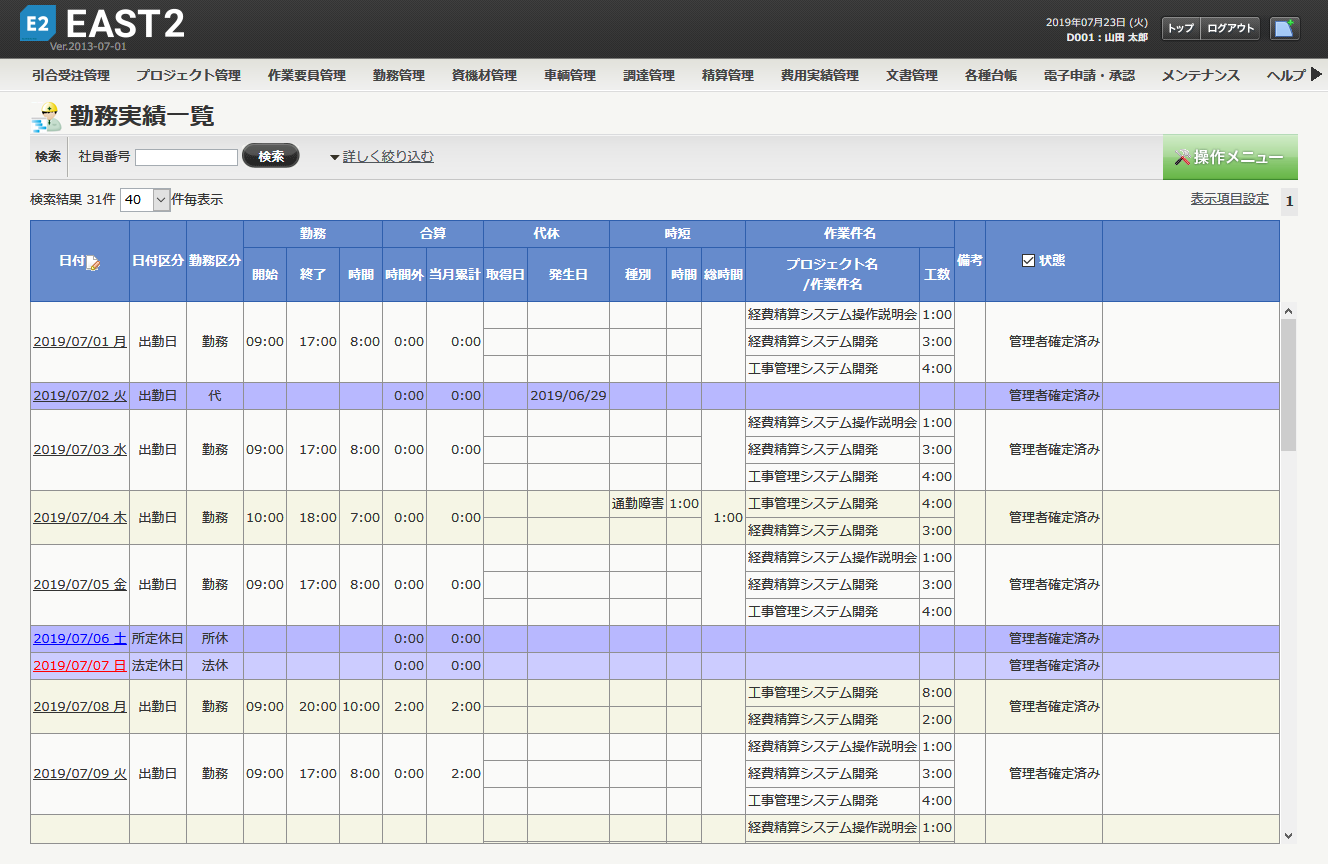Open the 各種台帳 menu
Image resolution: width=1328 pixels, height=864 pixels.
(990, 75)
